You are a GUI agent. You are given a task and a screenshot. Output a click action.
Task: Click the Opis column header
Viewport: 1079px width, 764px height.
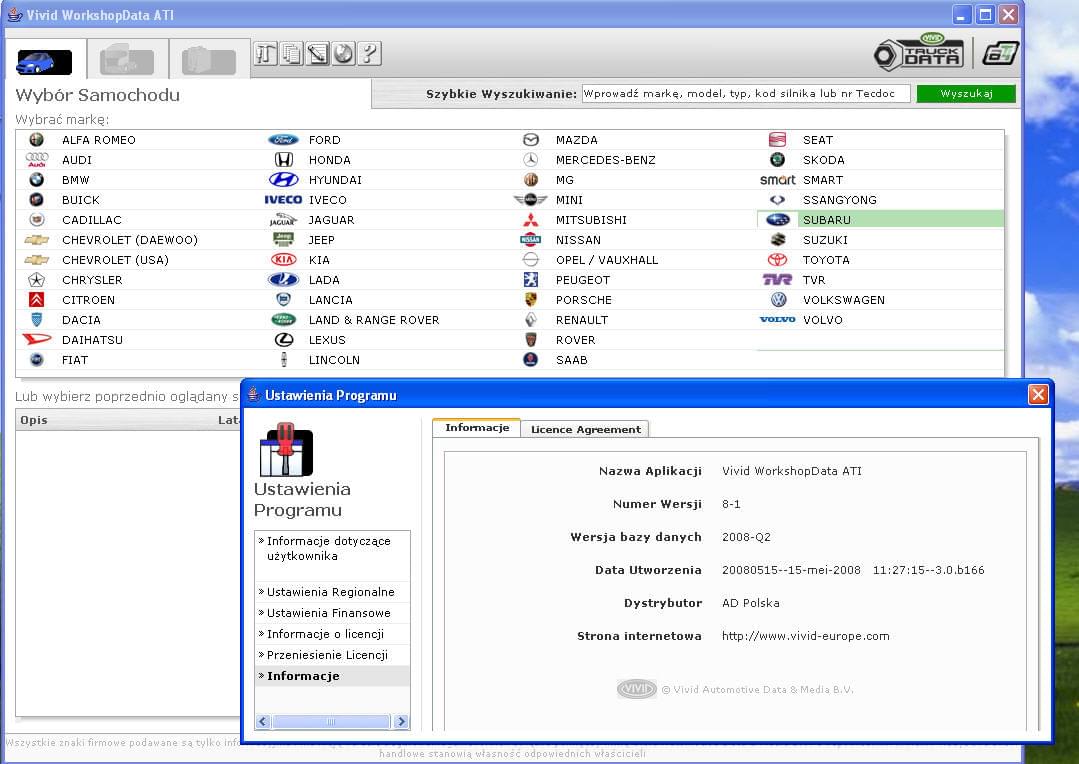34,420
